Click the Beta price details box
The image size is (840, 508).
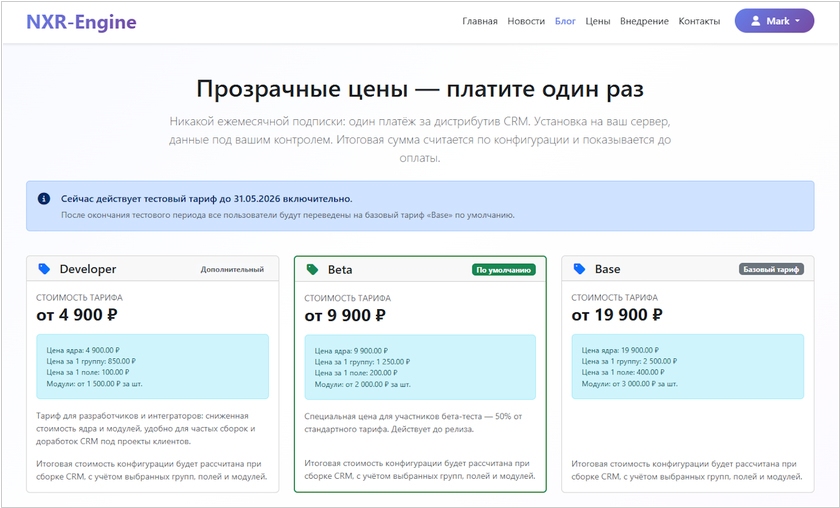420,367
